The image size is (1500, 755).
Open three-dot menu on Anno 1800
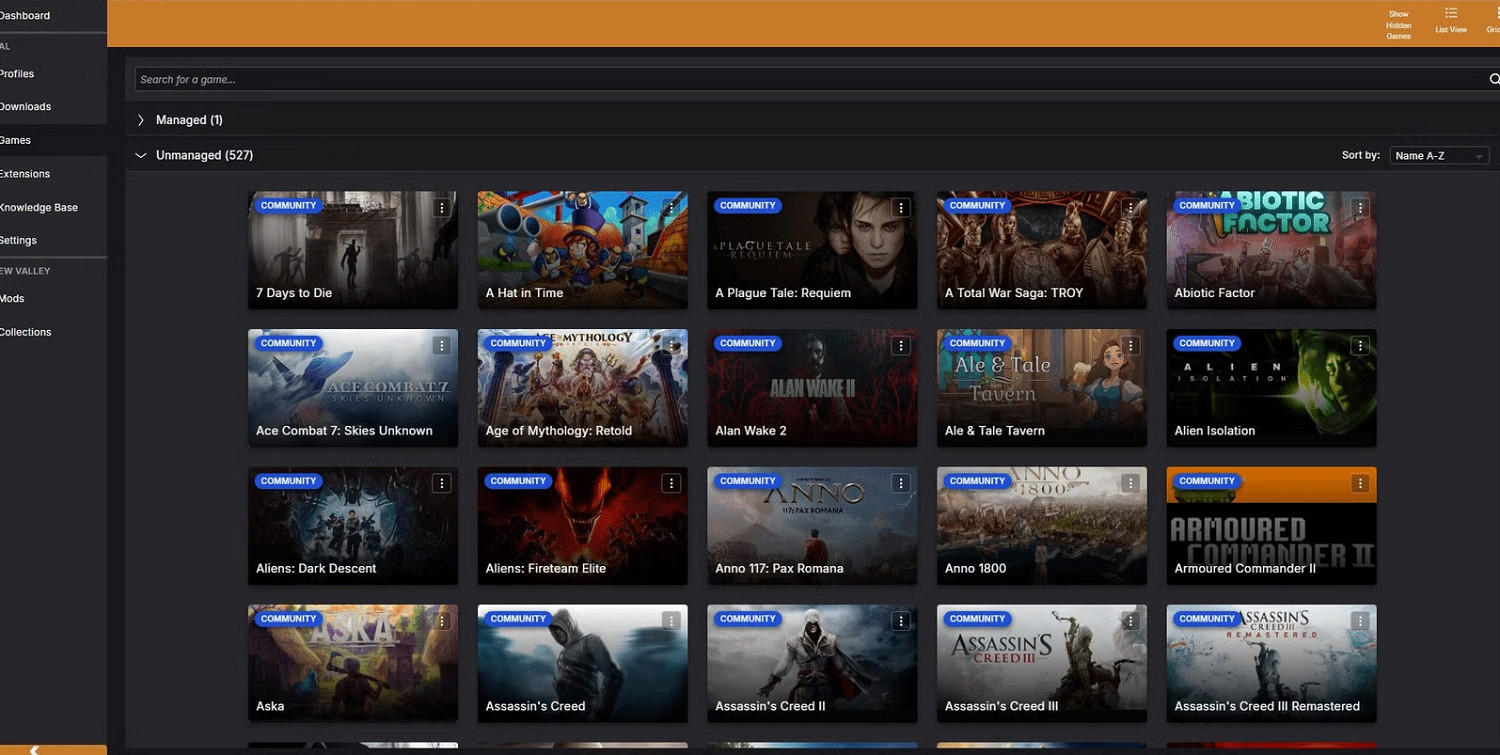[1130, 483]
